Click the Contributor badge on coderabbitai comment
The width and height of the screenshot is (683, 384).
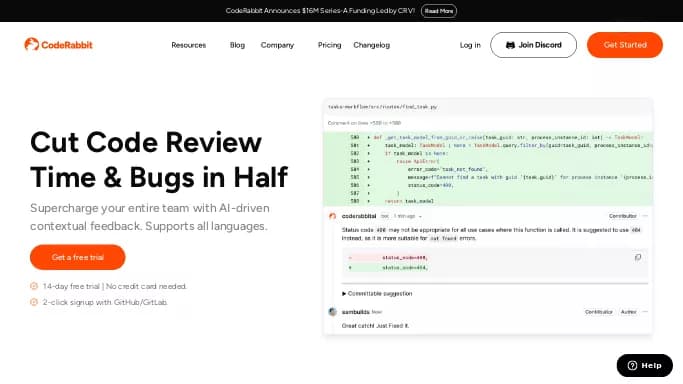point(622,216)
